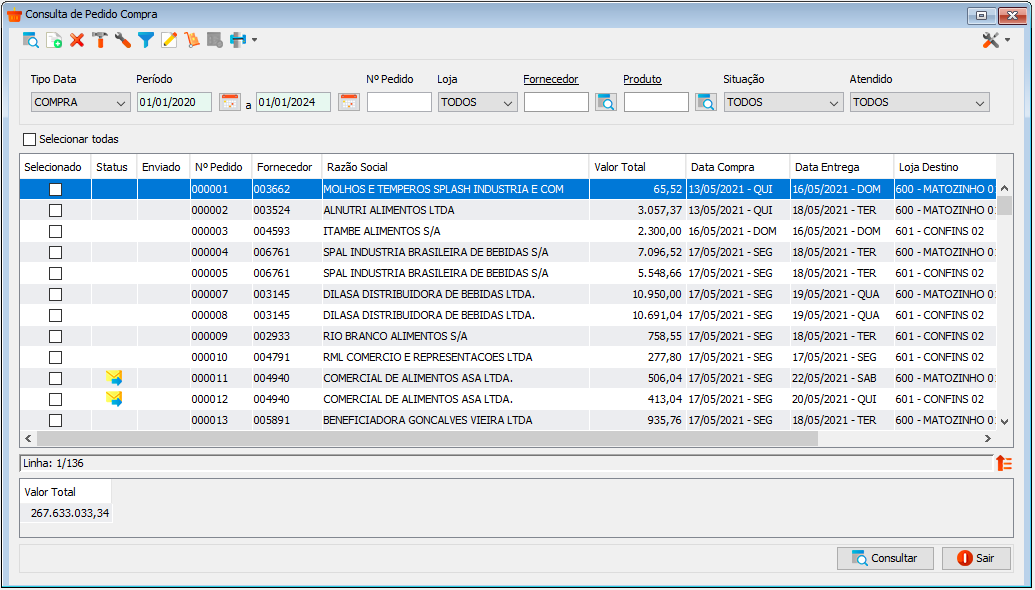Open the Tipo Data COMPRA dropdown
This screenshot has width=1035, height=590.
(81, 102)
